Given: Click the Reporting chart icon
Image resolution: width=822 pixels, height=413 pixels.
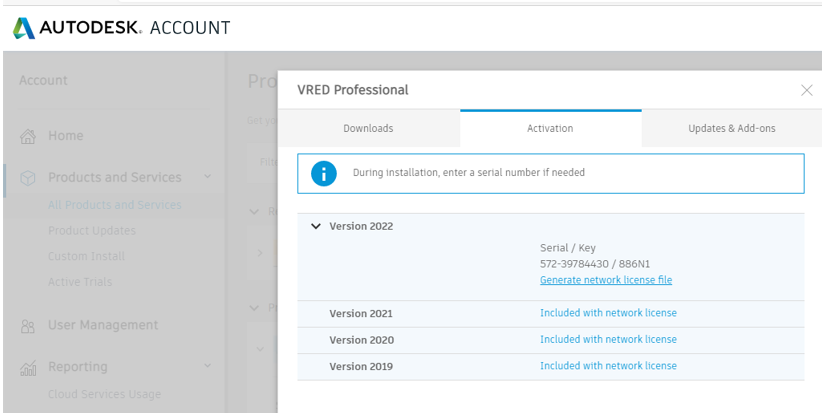Looking at the screenshot, I should coord(29,368).
